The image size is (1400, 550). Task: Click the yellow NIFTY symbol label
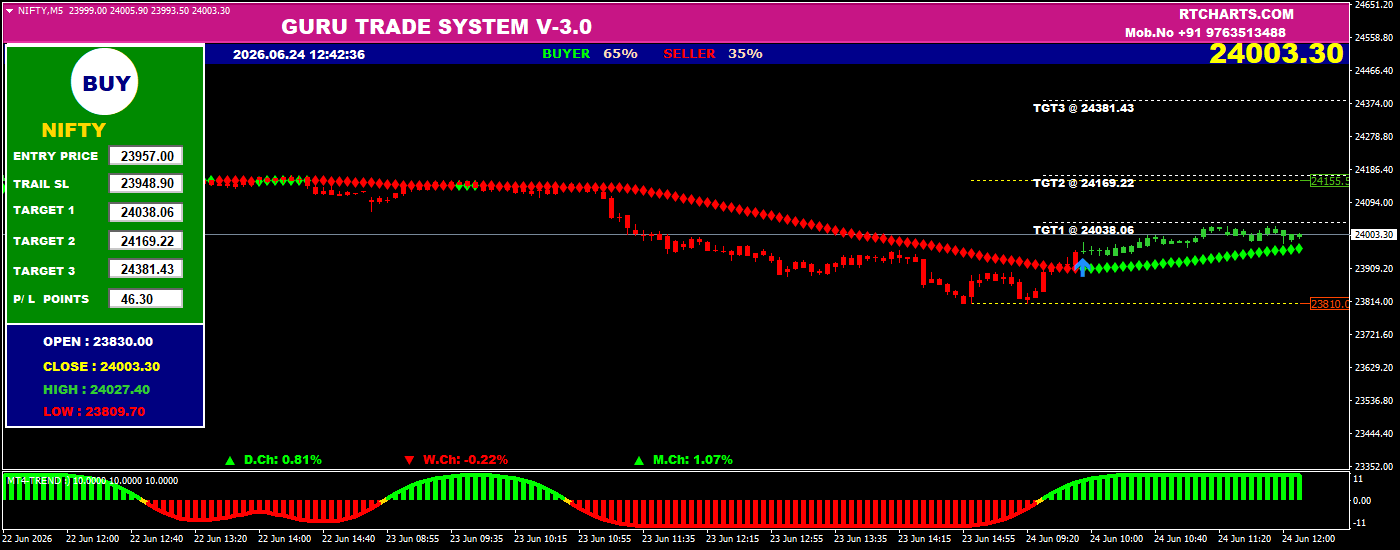point(73,130)
